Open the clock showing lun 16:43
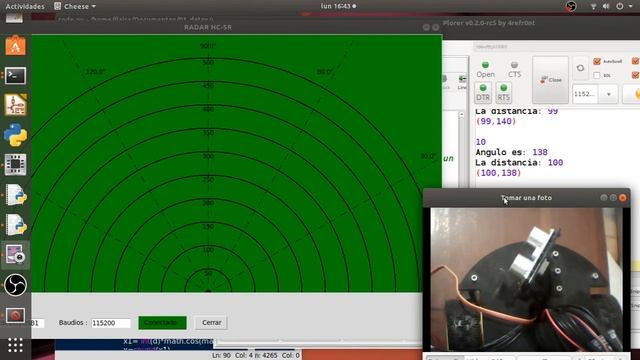The height and width of the screenshot is (360, 640). pyautogui.click(x=338, y=6)
